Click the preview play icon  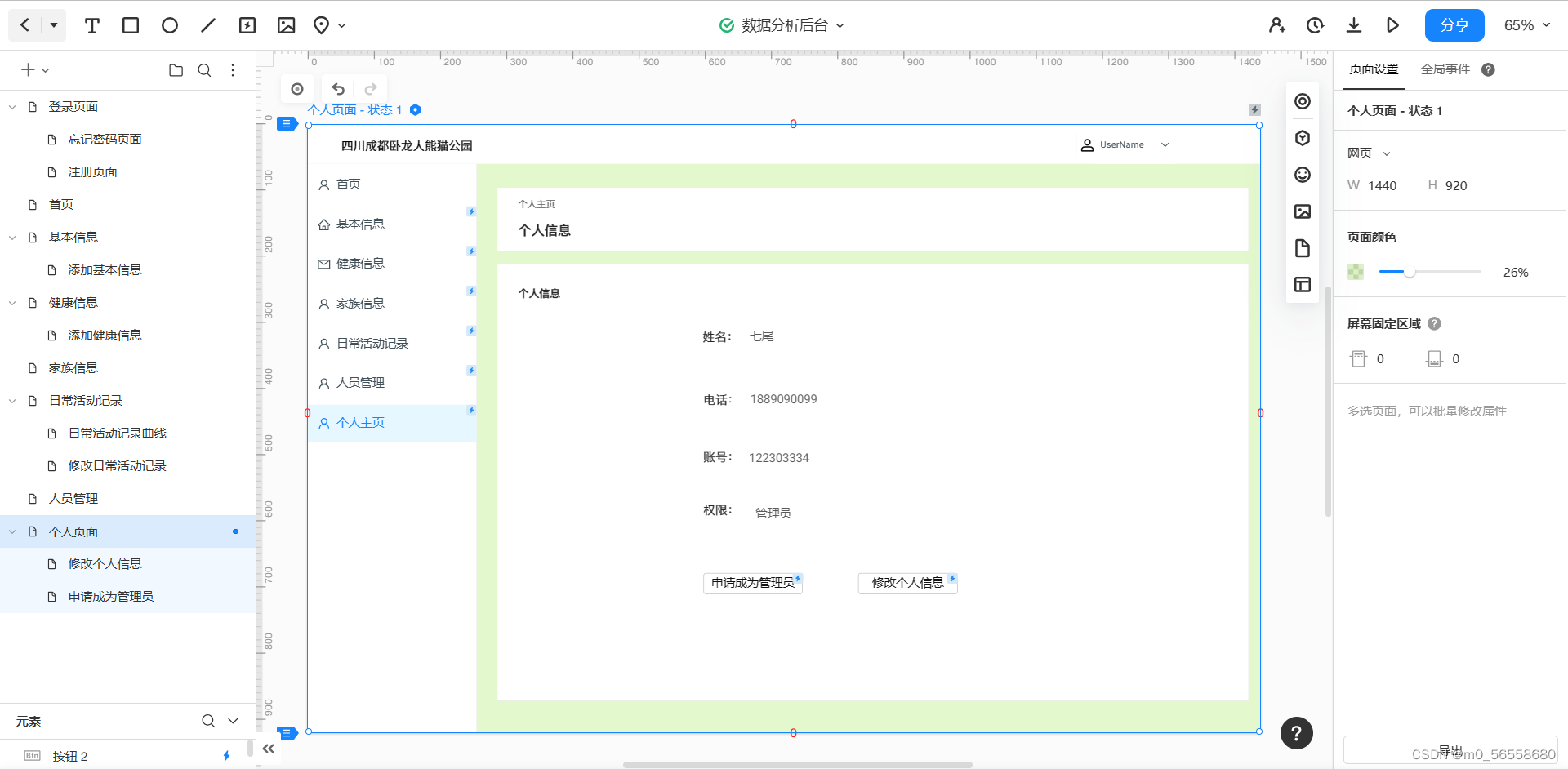[1393, 25]
